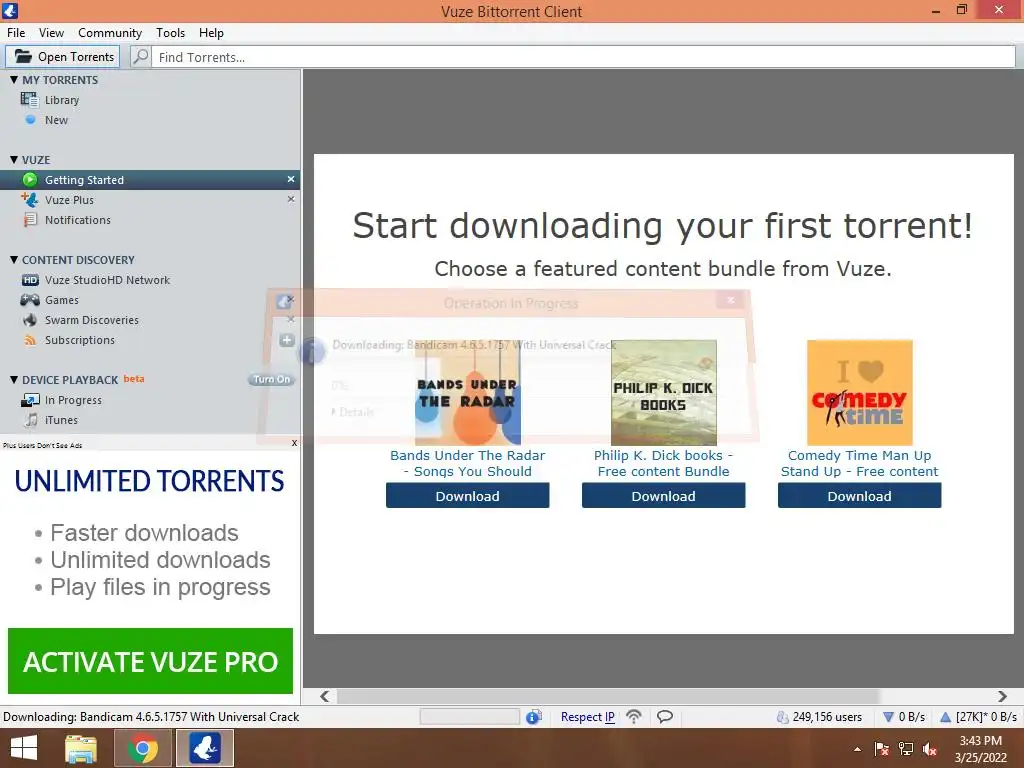This screenshot has height=768, width=1024.
Task: Click the status bar wifi NAT icon
Action: (x=633, y=716)
